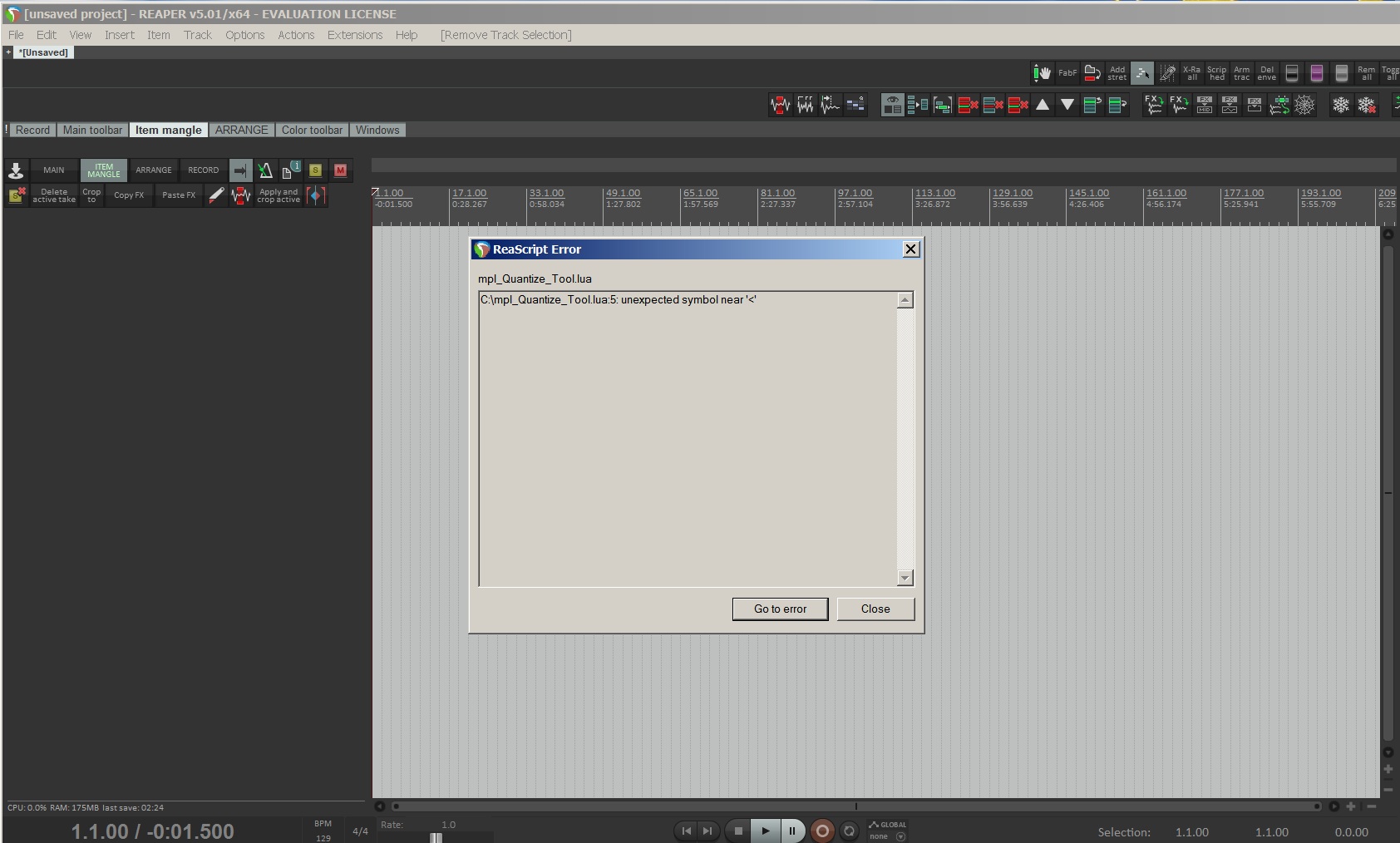Click the waveform with bracket marks icon
Viewport: 1400px width, 843px height.
click(x=805, y=105)
